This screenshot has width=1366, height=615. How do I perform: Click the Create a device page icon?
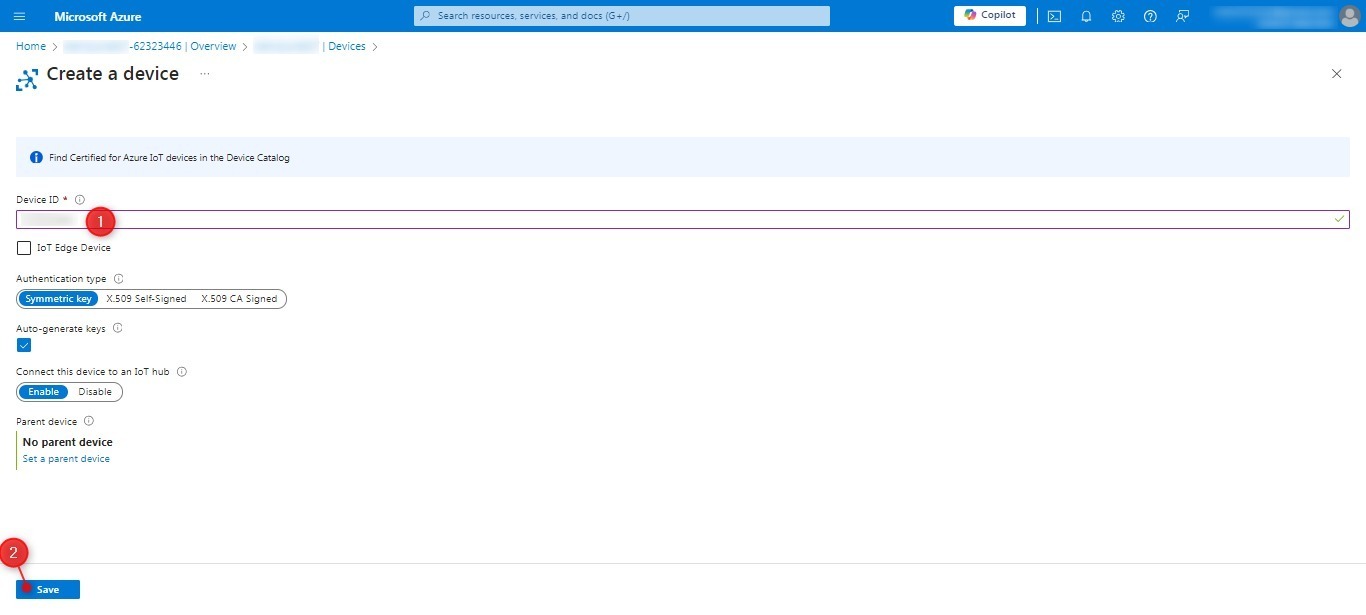[x=27, y=79]
